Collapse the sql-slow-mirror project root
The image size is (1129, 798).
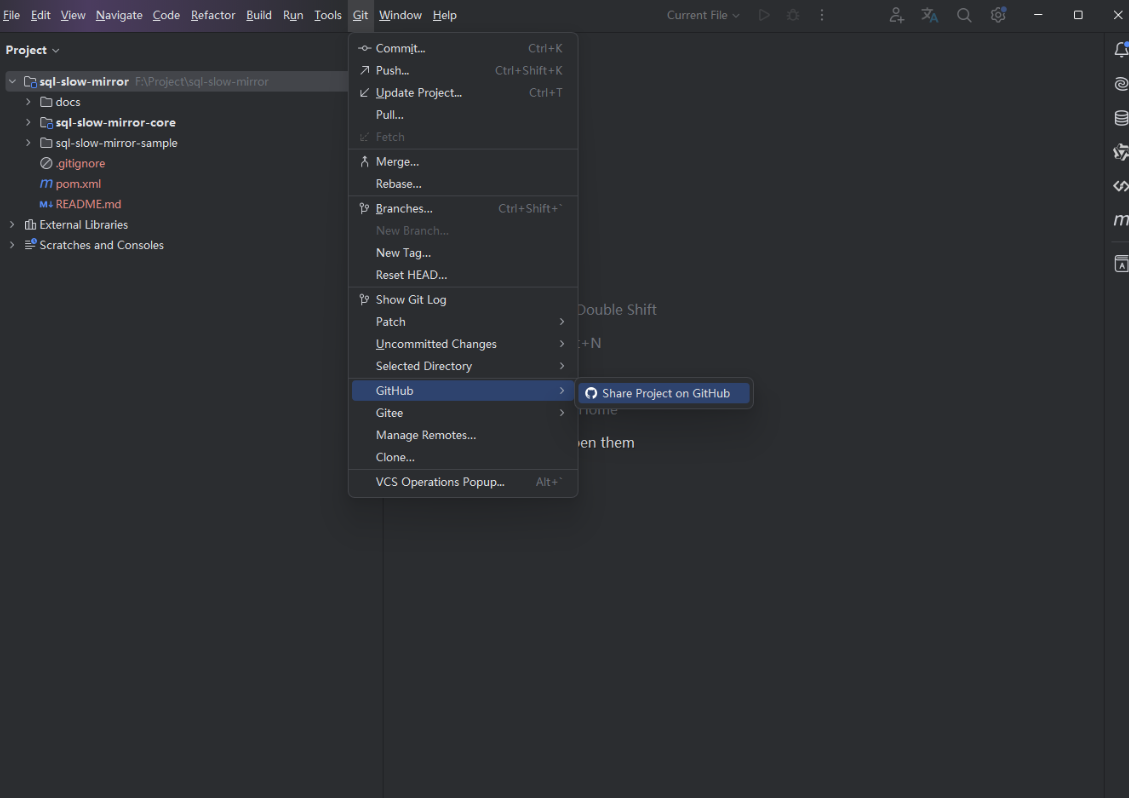pos(11,81)
